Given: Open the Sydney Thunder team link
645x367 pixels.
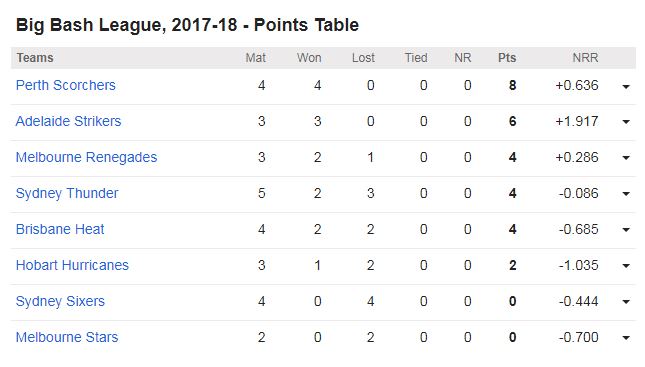Looking at the screenshot, I should pyautogui.click(x=67, y=193).
